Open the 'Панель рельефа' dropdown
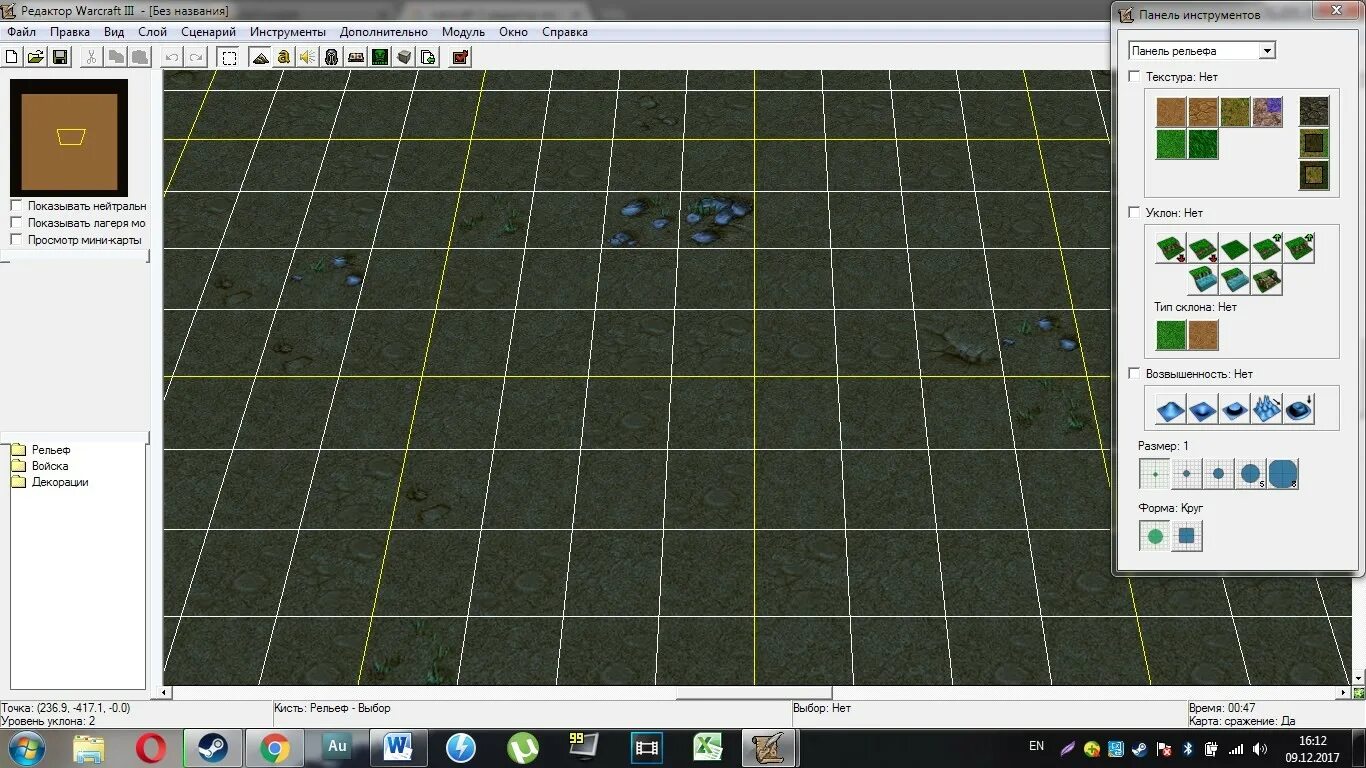The height and width of the screenshot is (768, 1366). point(1202,50)
